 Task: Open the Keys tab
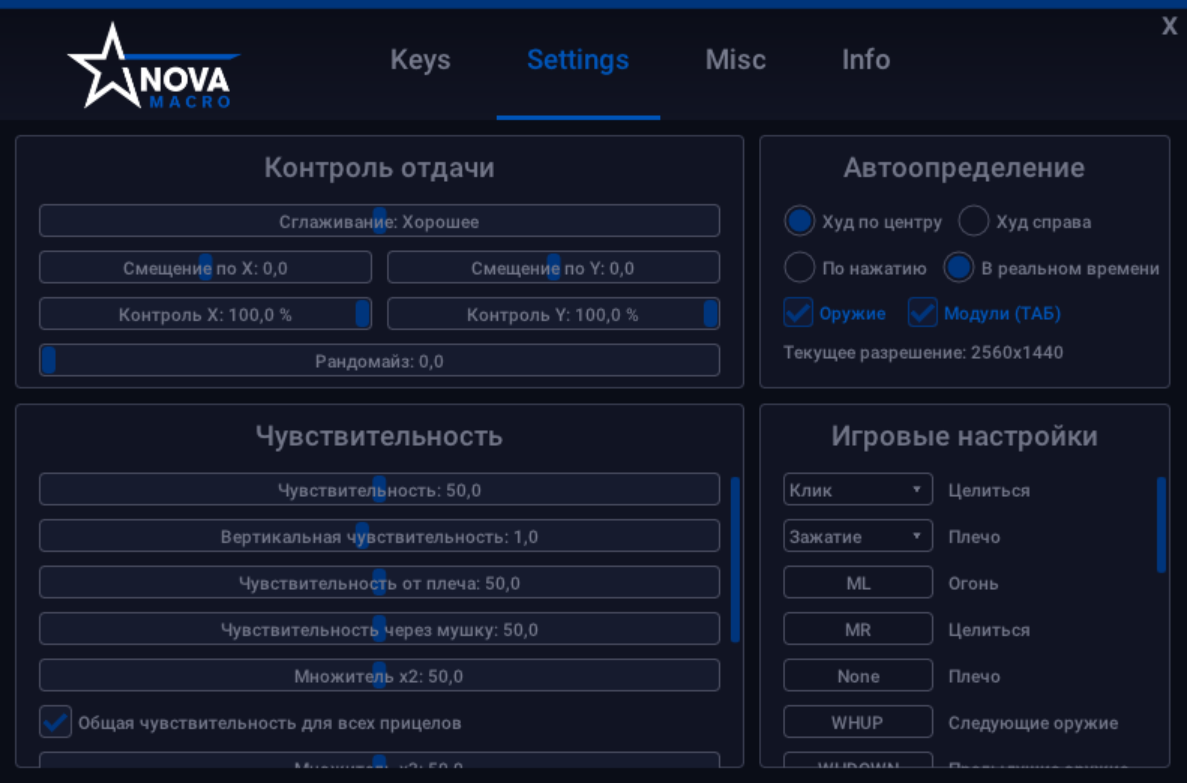coord(420,60)
